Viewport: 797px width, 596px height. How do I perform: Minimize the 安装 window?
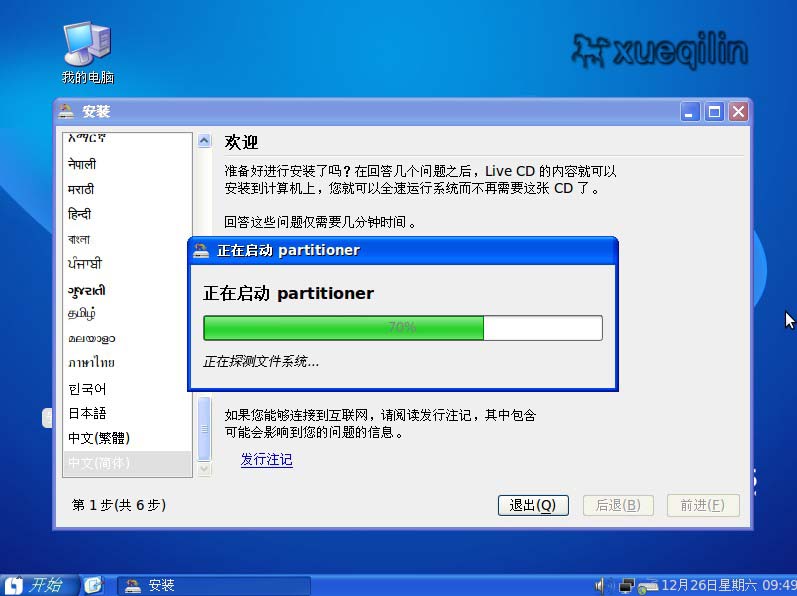point(690,111)
